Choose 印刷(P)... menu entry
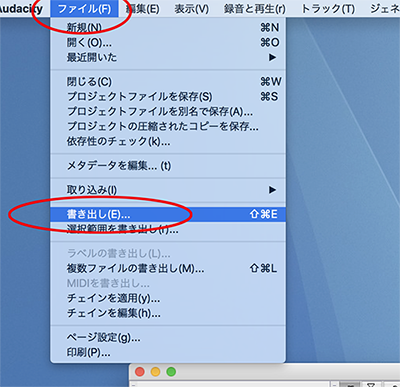 [168, 352]
